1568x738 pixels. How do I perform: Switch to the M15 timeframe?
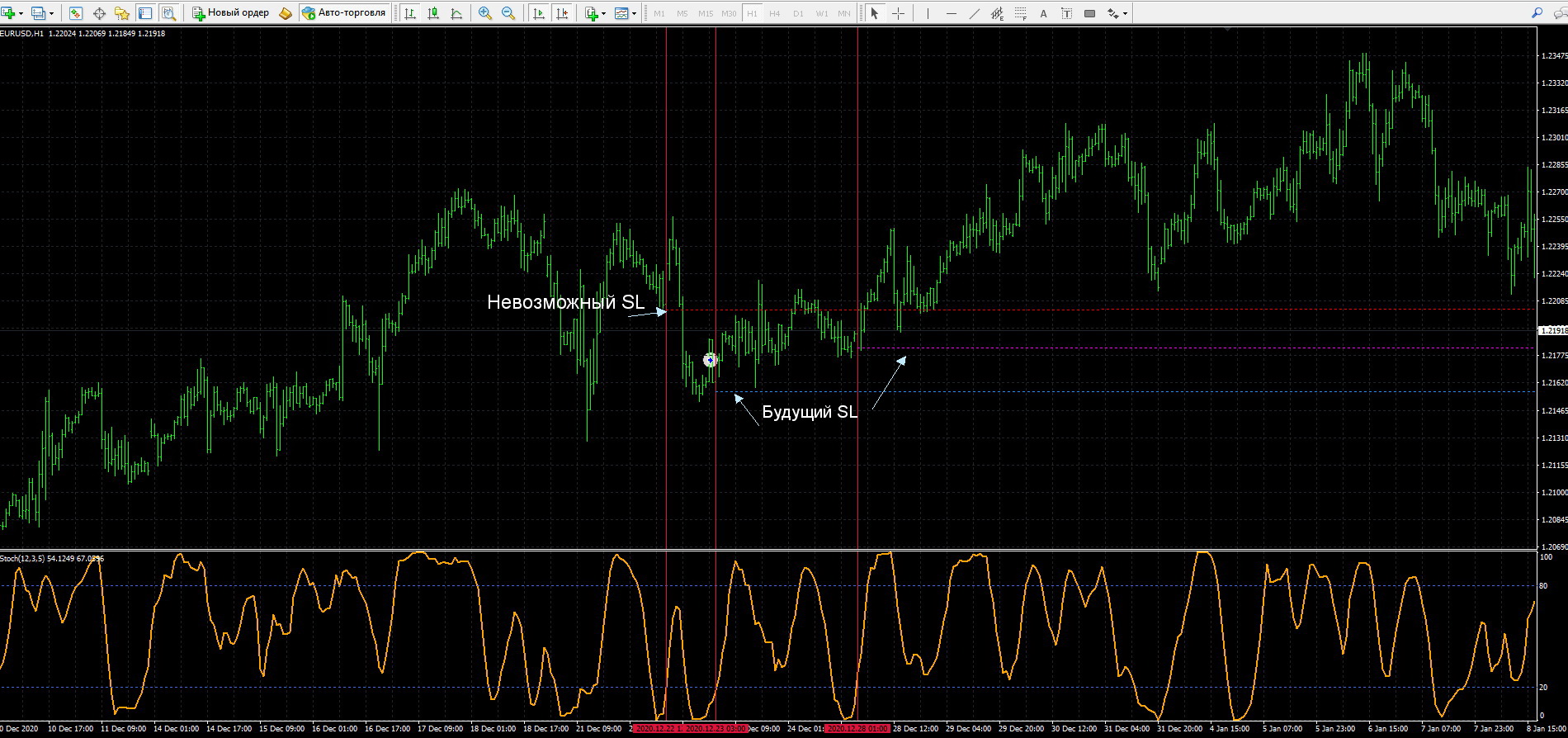[x=705, y=13]
